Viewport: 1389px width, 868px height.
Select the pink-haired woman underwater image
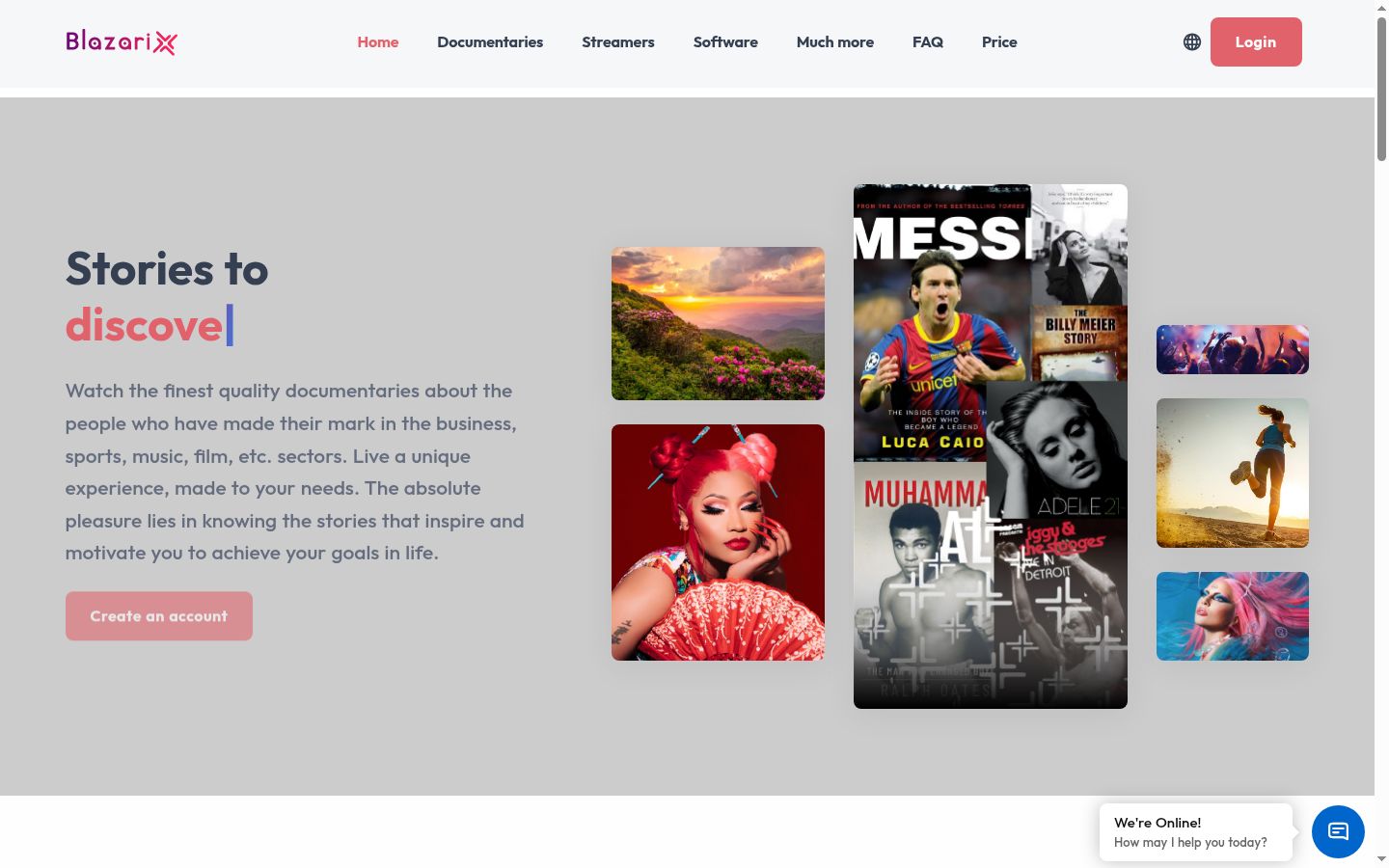[1233, 616]
